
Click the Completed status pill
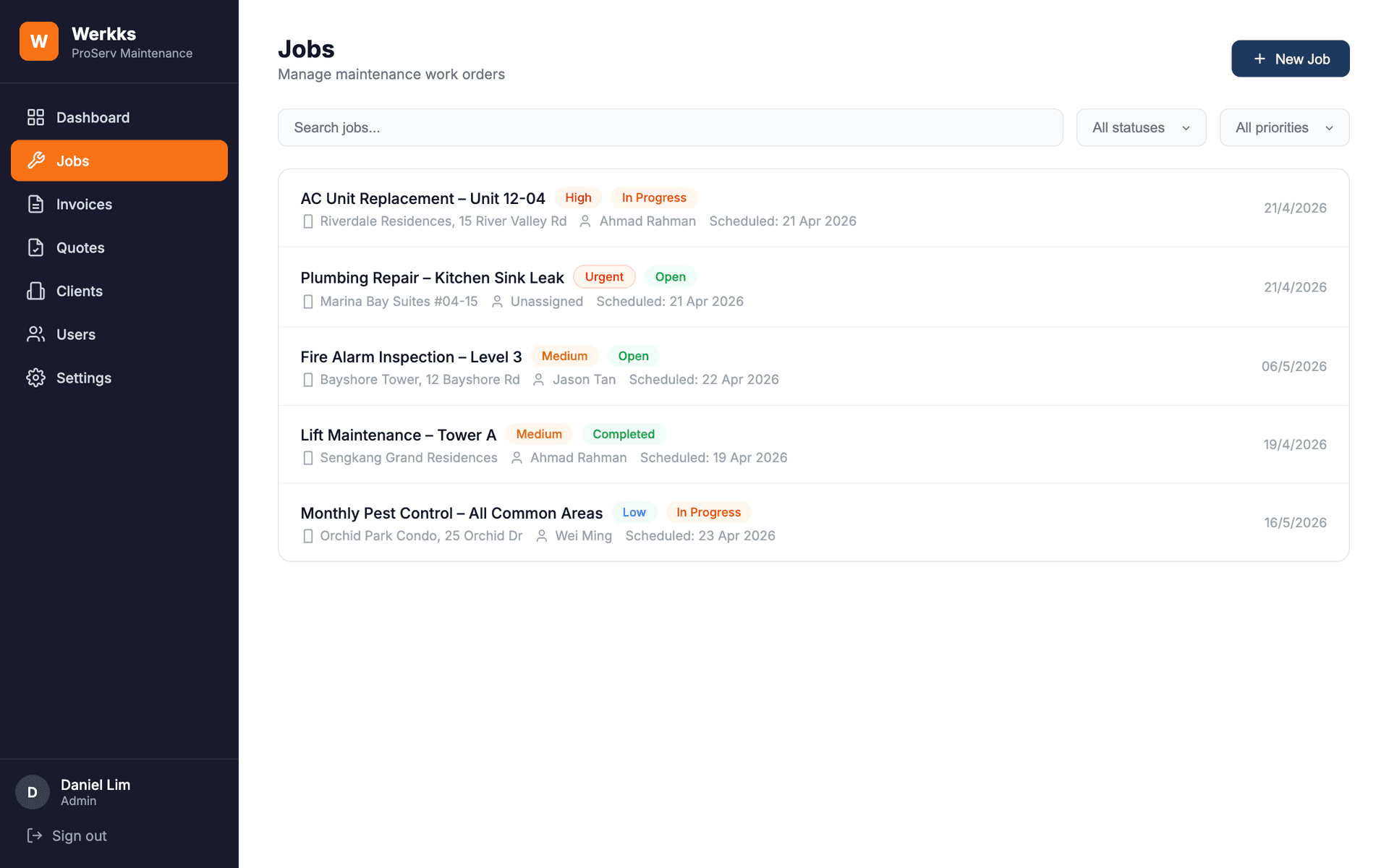[624, 434]
